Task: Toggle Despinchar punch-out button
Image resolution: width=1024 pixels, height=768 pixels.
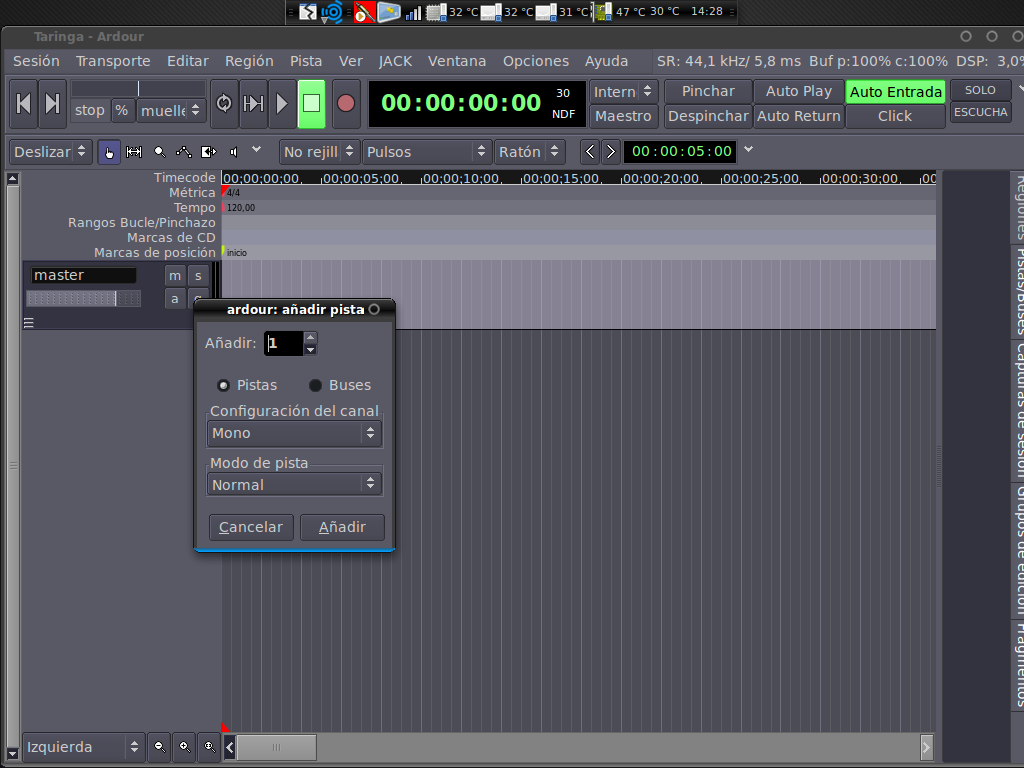Action: (x=709, y=116)
